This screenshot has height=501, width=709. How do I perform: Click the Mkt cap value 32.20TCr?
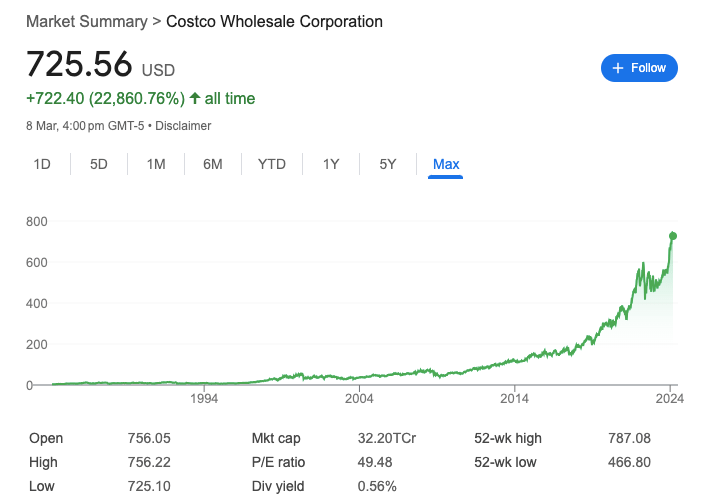387,438
